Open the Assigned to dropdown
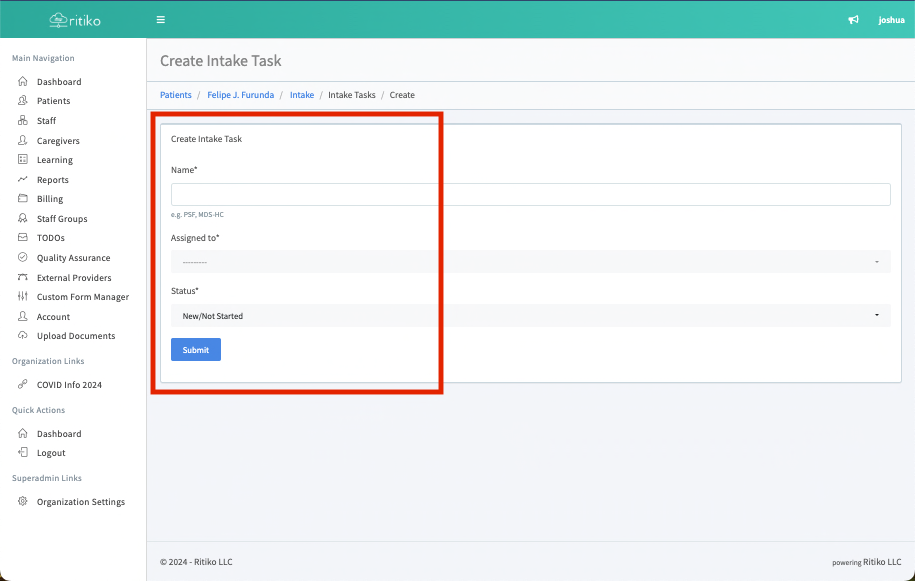 [530, 262]
